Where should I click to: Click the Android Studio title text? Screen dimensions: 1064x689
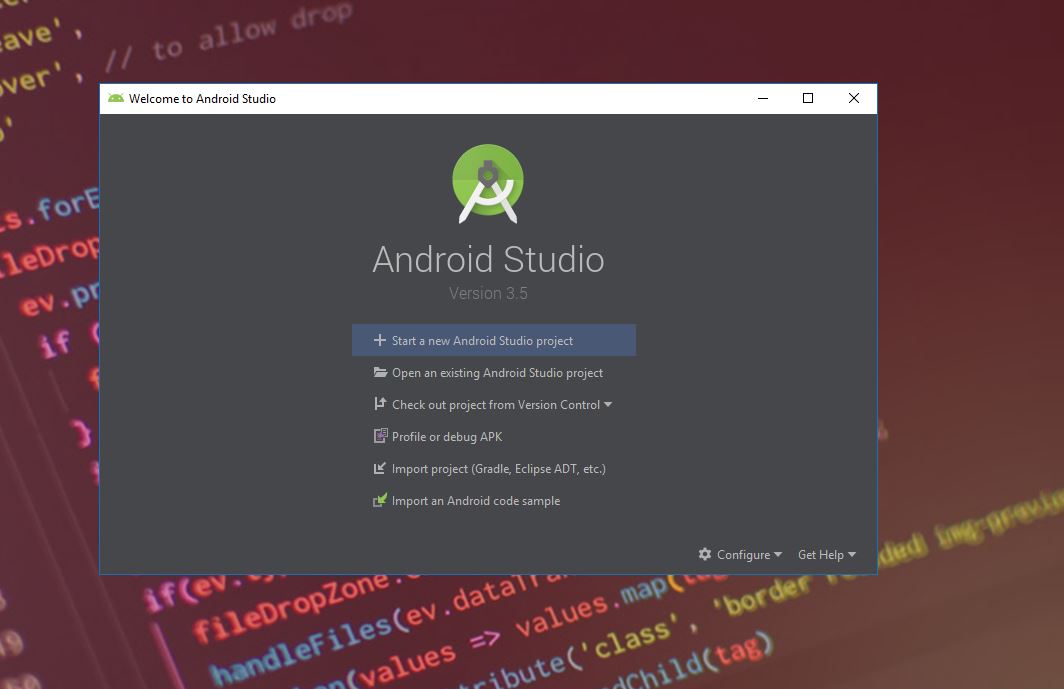coord(488,259)
